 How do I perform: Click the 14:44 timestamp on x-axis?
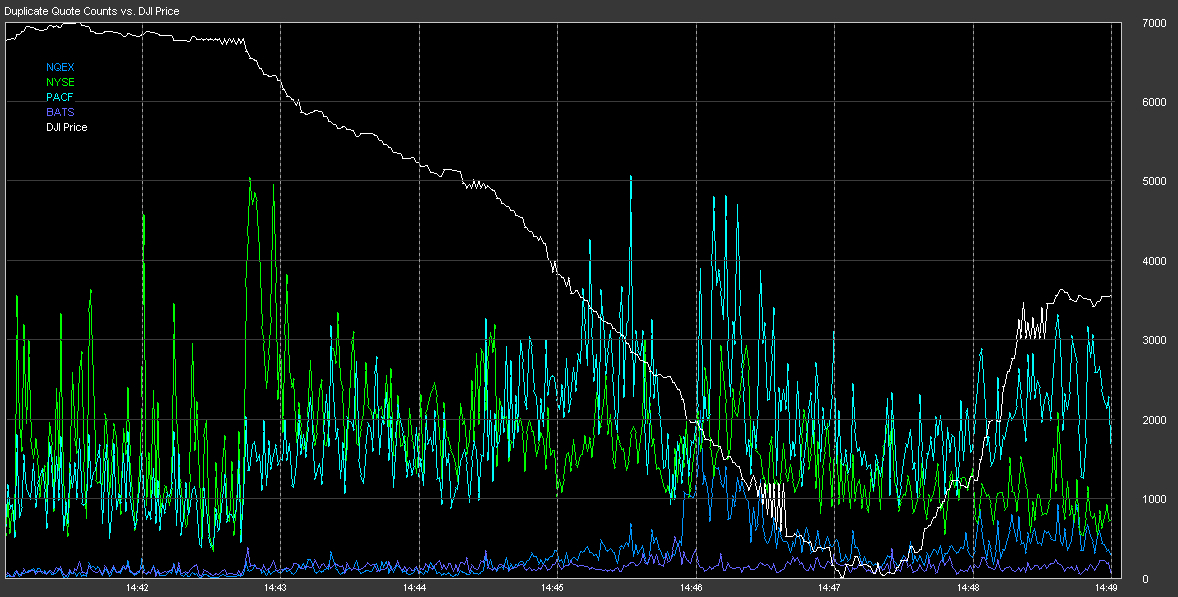click(413, 589)
